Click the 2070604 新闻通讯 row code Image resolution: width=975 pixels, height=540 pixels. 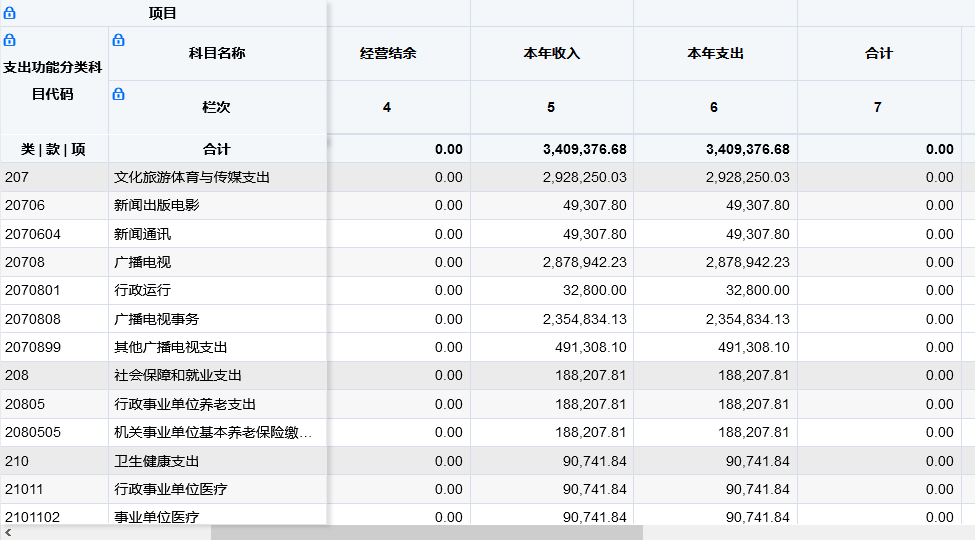[x=33, y=235]
